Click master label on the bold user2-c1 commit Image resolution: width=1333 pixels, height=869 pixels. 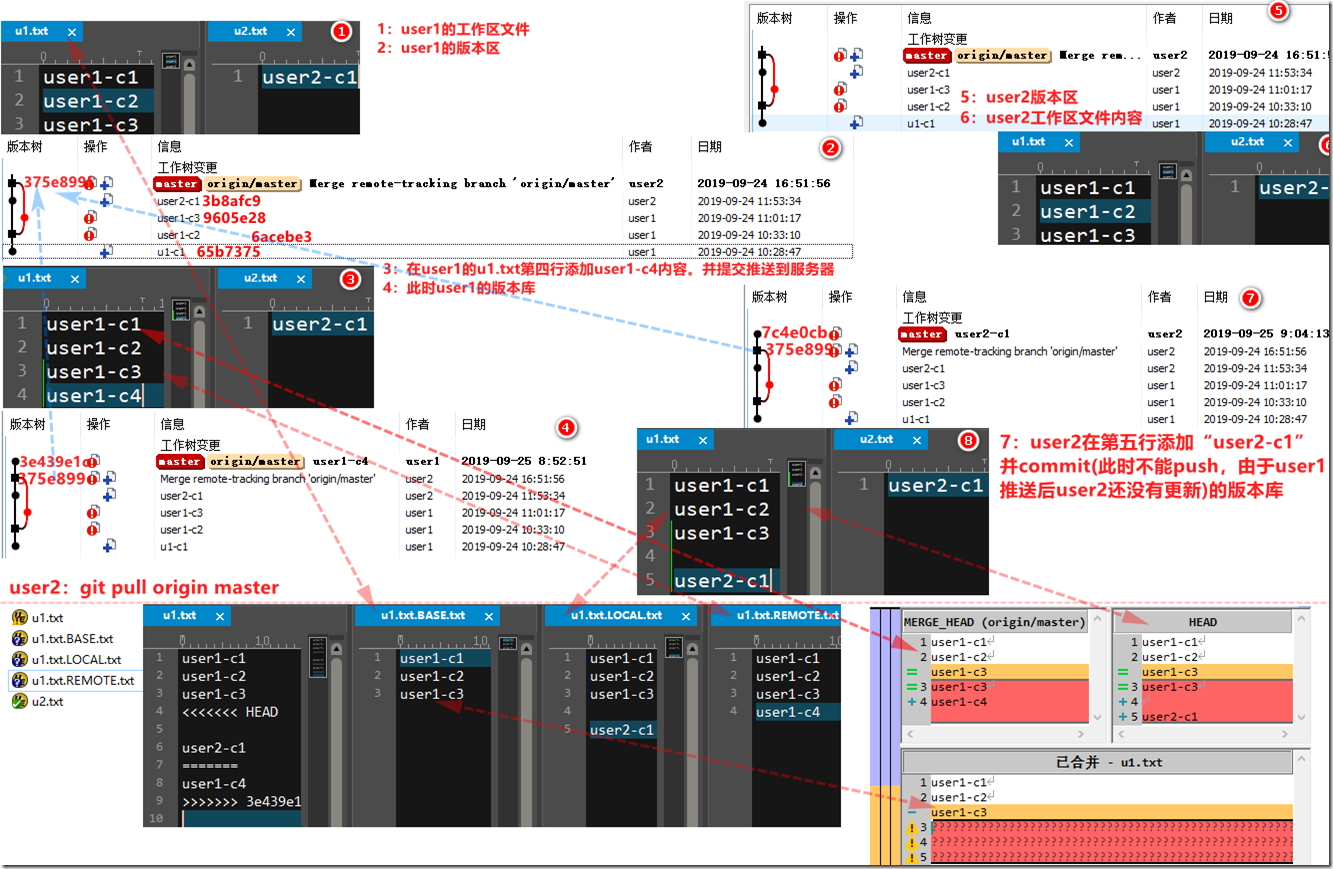(921, 334)
